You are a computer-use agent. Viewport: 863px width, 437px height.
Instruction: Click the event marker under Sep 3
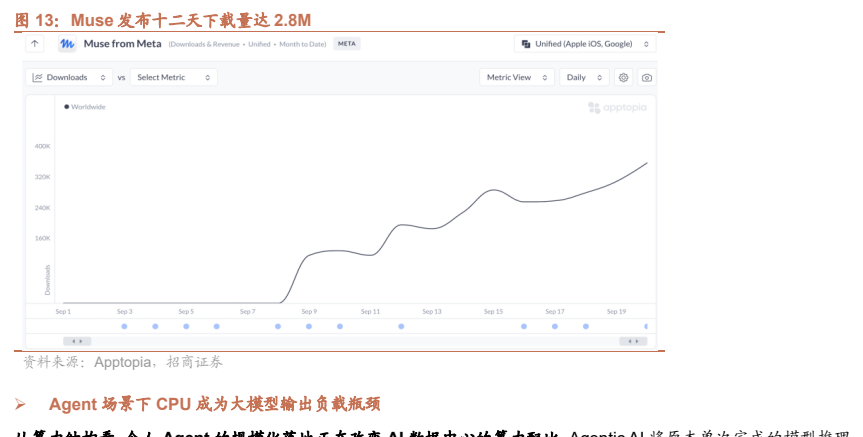[124, 326]
